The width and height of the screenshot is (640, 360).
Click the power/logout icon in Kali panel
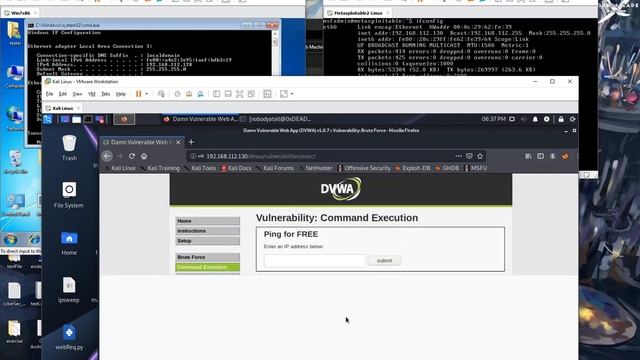[x=572, y=119]
